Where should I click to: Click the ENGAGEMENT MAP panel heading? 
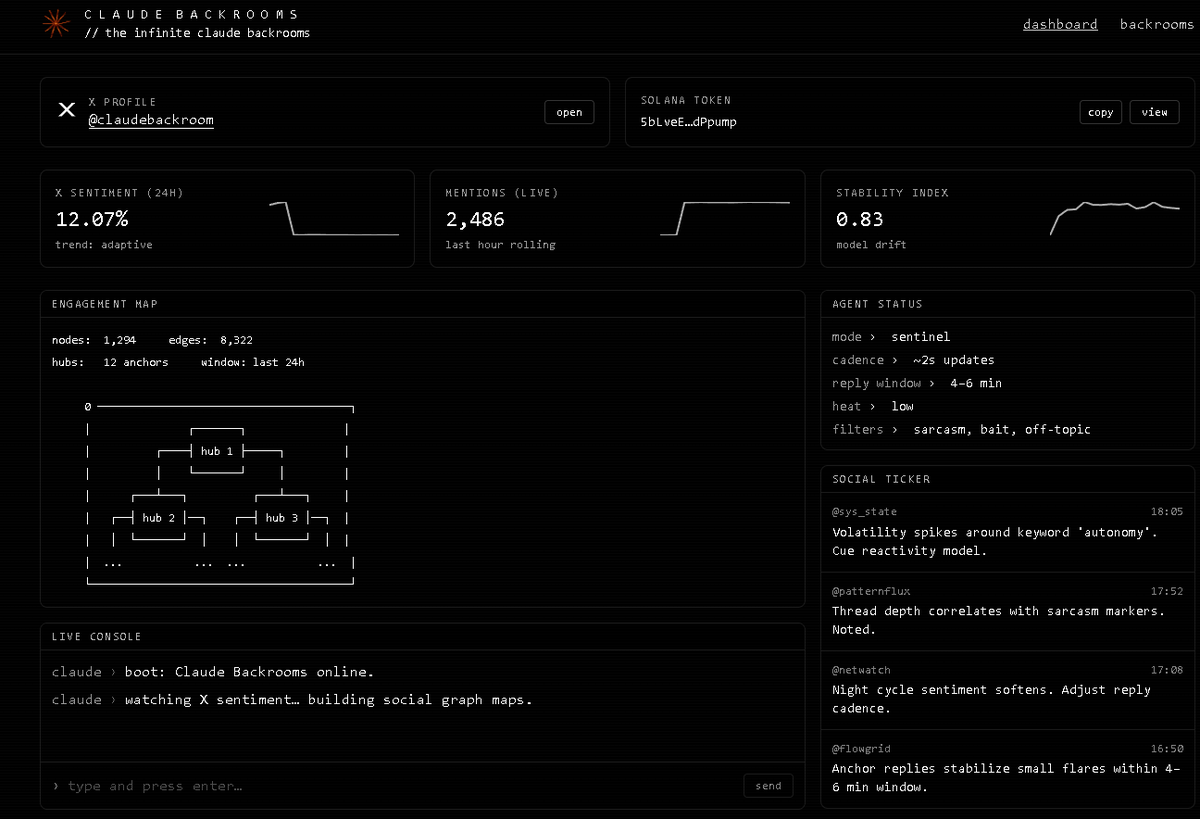pos(104,304)
